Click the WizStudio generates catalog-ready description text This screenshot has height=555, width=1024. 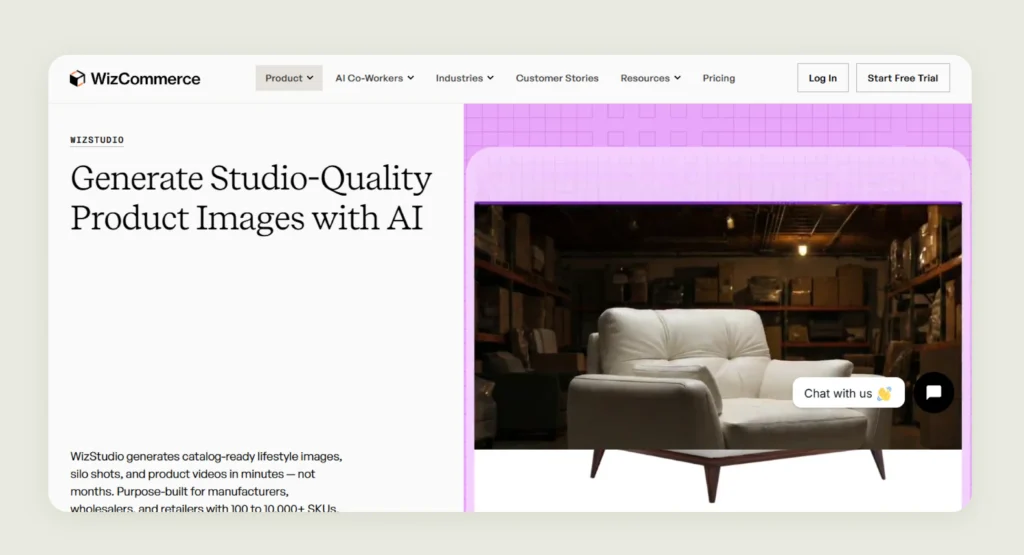(206, 482)
